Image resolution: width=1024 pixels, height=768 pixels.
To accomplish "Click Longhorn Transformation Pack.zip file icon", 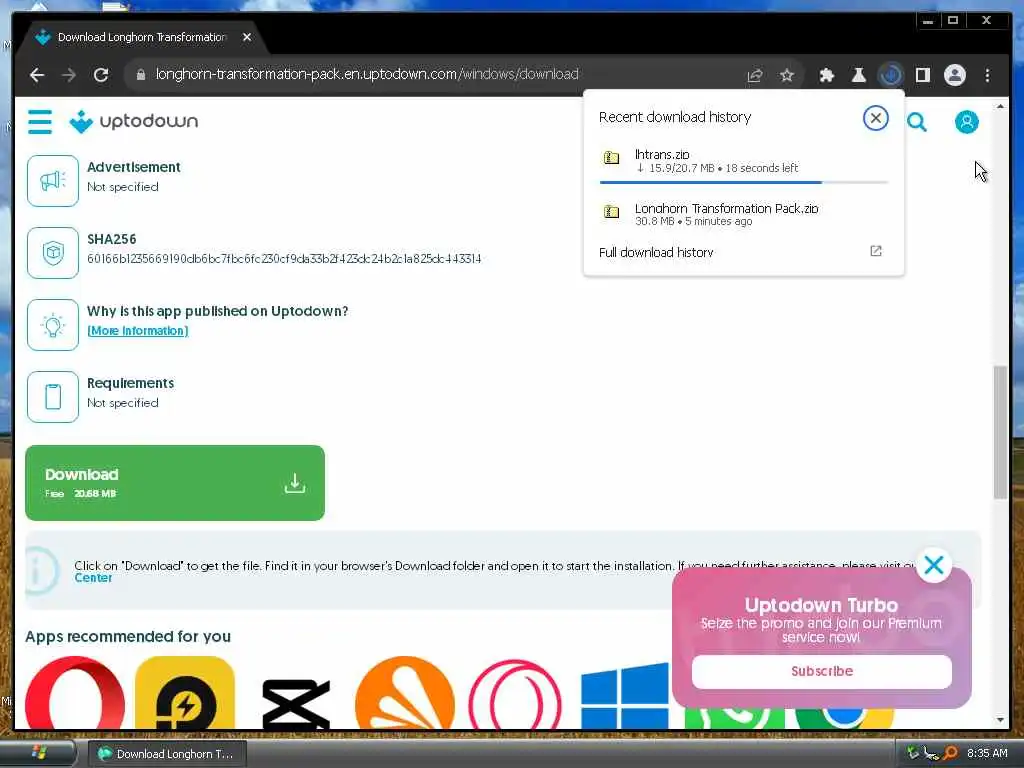I will point(611,212).
